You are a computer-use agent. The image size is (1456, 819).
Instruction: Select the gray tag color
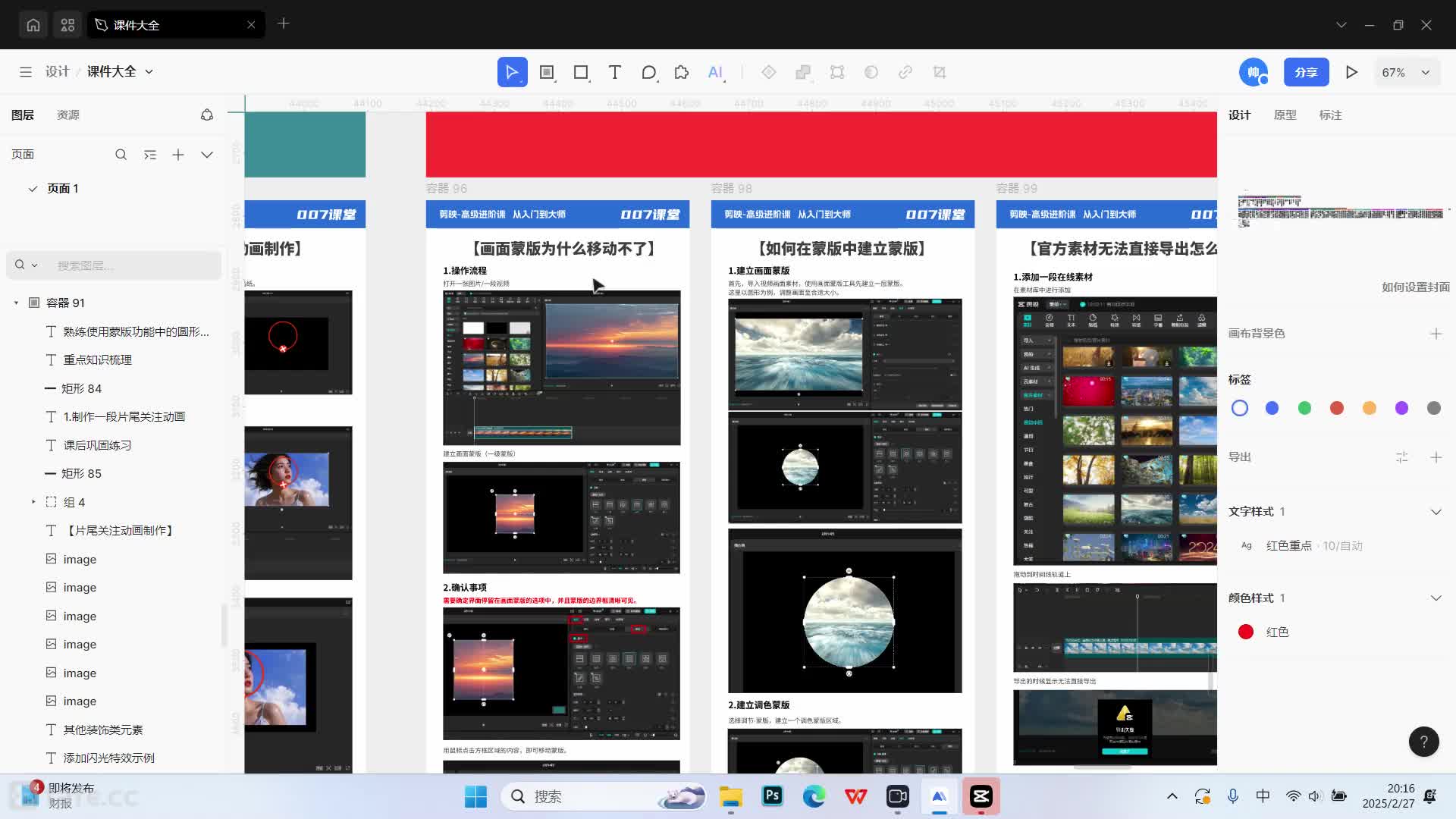point(1434,409)
